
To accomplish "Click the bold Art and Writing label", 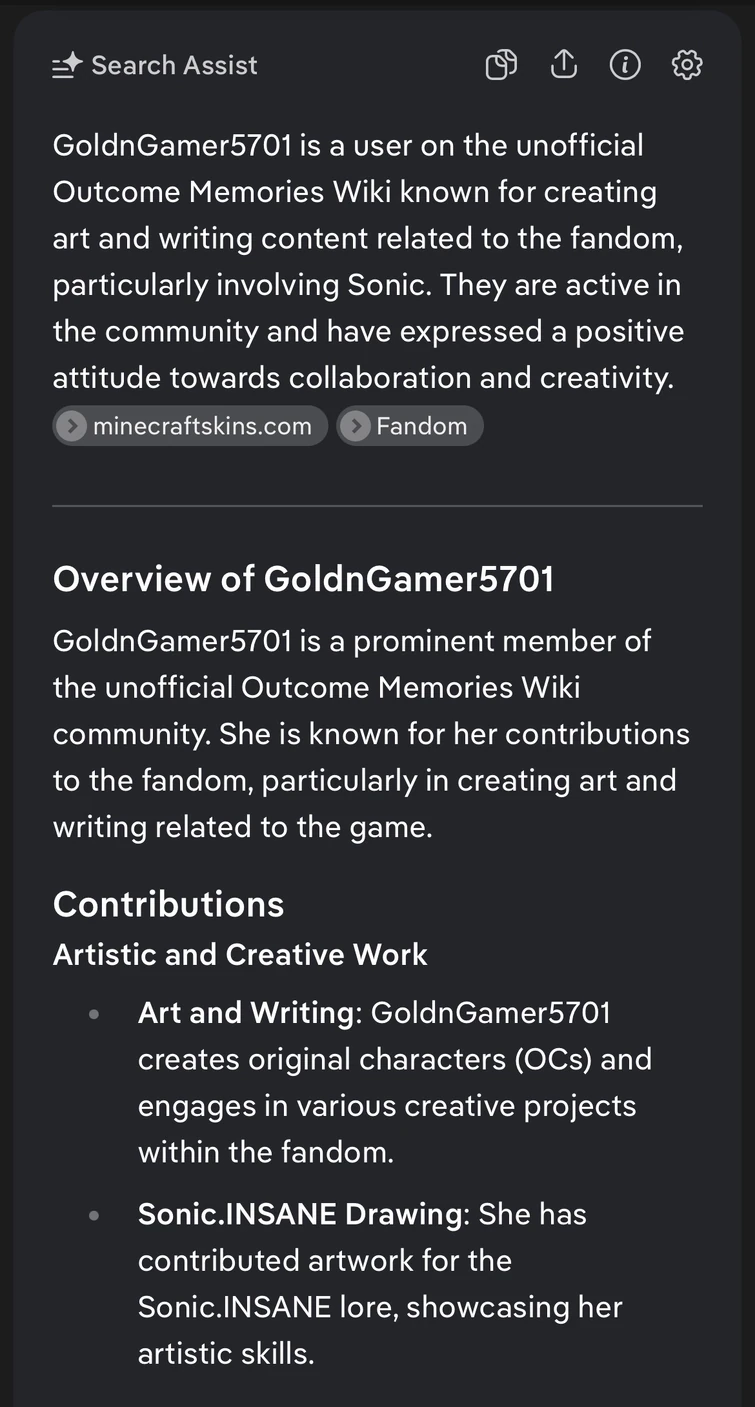I will 246,1013.
